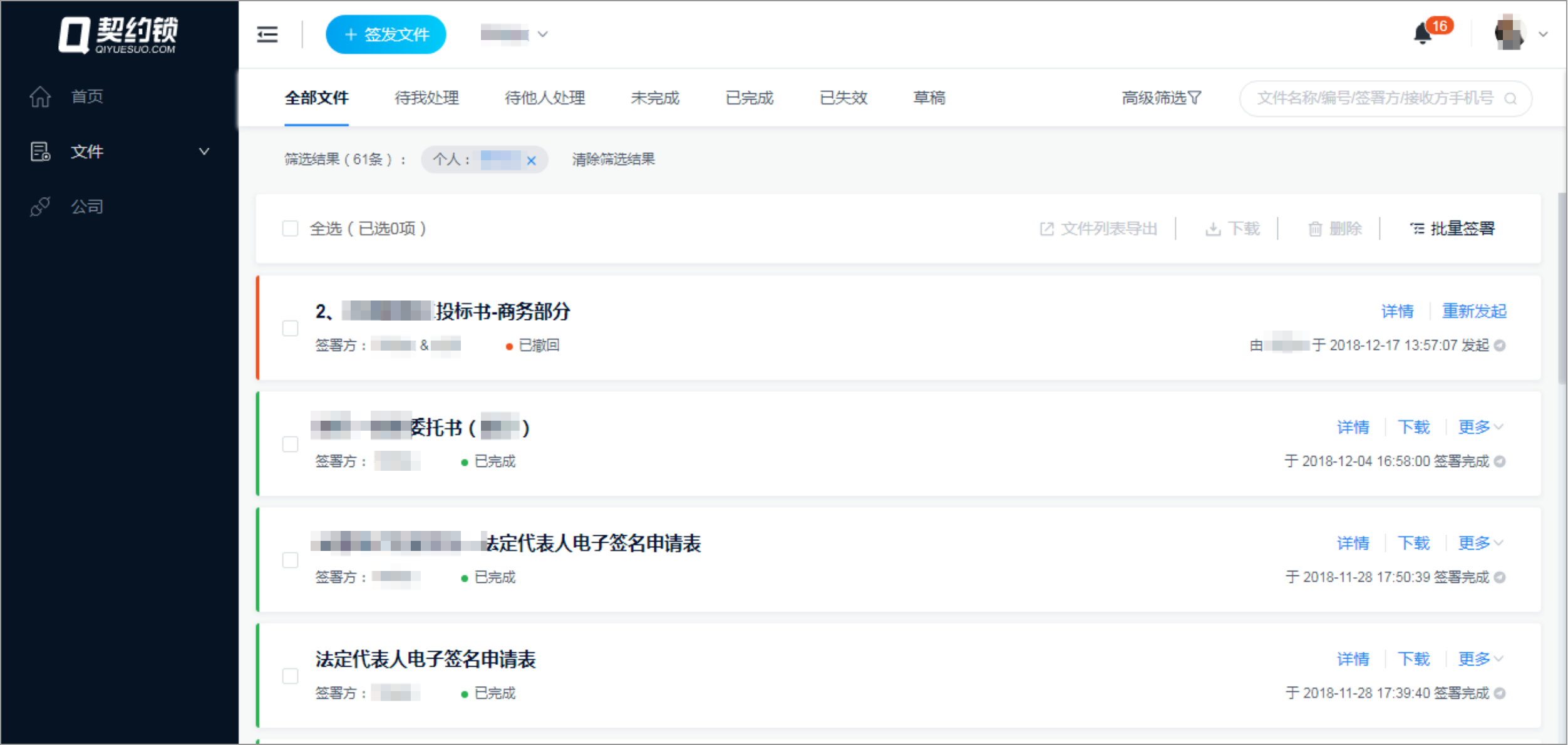Check the 全选 select-all checkbox
The image size is (1568, 745).
290,229
